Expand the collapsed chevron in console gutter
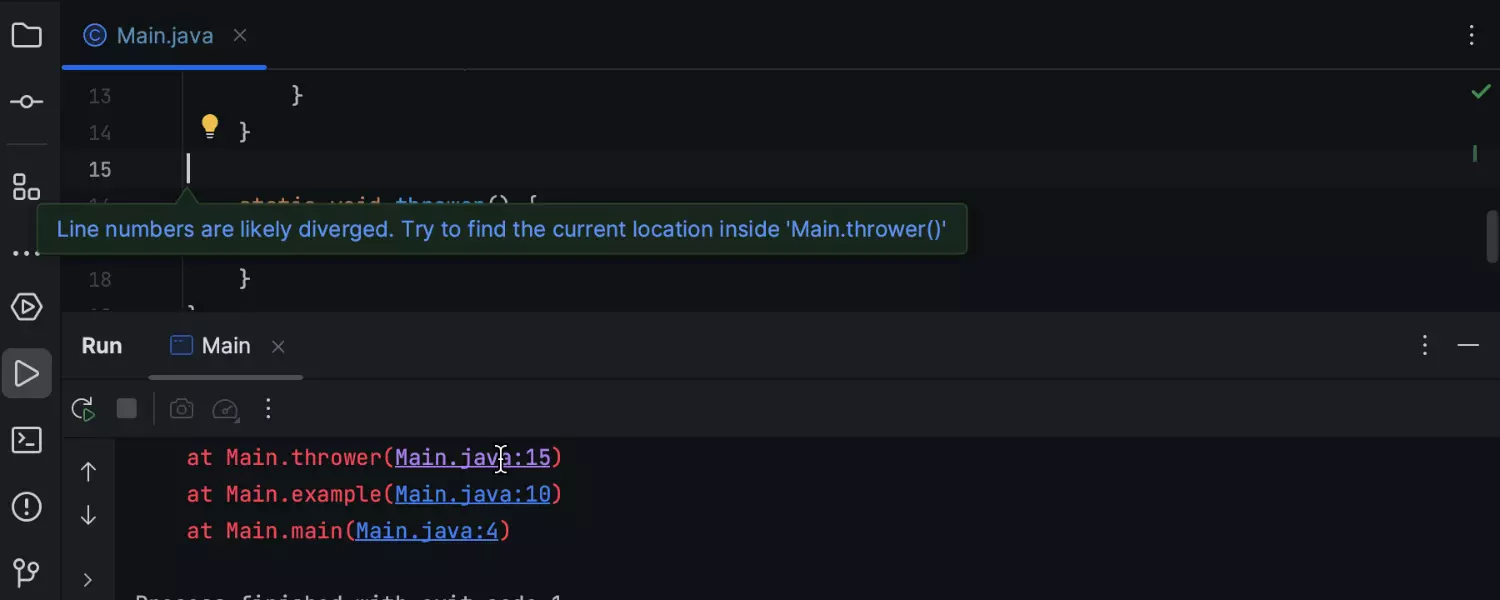This screenshot has height=600, width=1500. 88,580
